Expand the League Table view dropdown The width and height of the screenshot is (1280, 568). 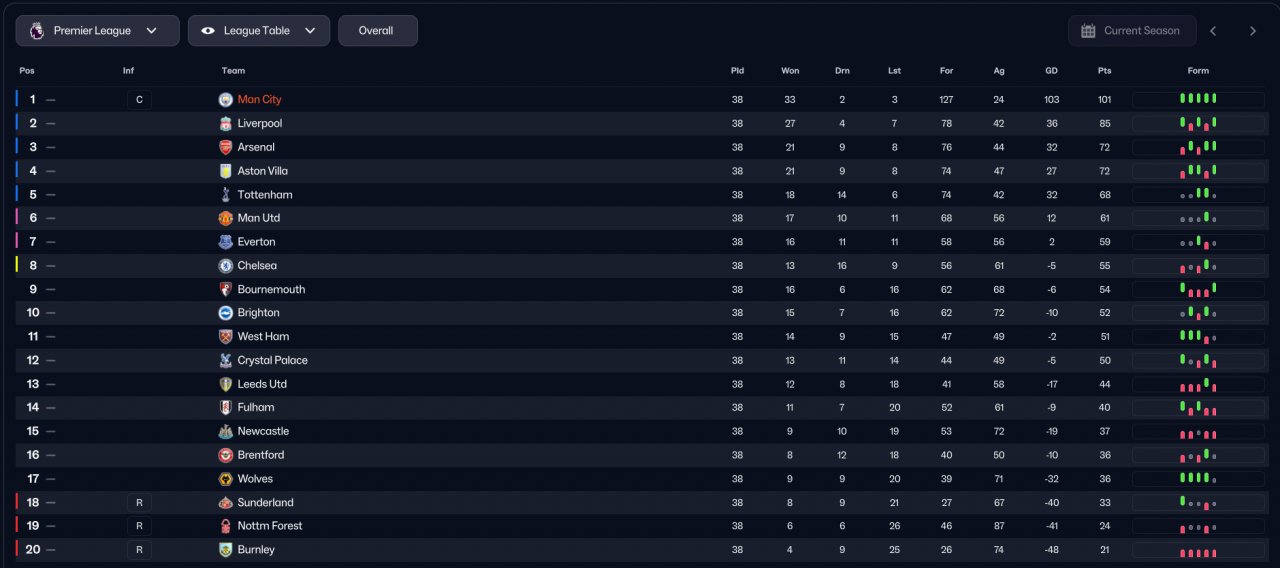click(x=259, y=31)
